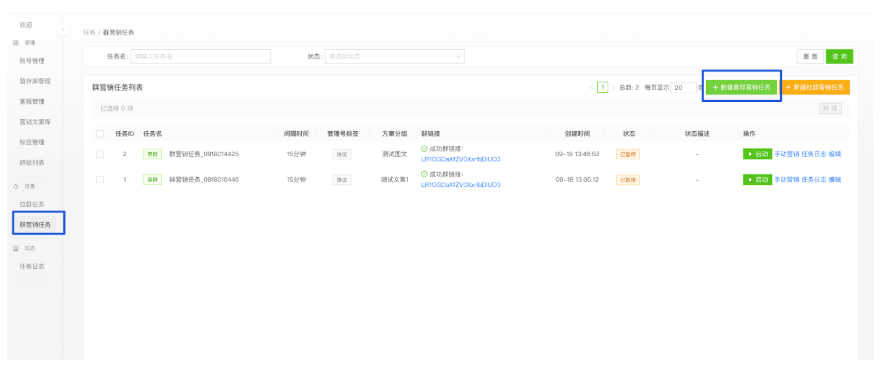Click the green group tag badge of task 群营销任务_0918014425

tap(152, 154)
